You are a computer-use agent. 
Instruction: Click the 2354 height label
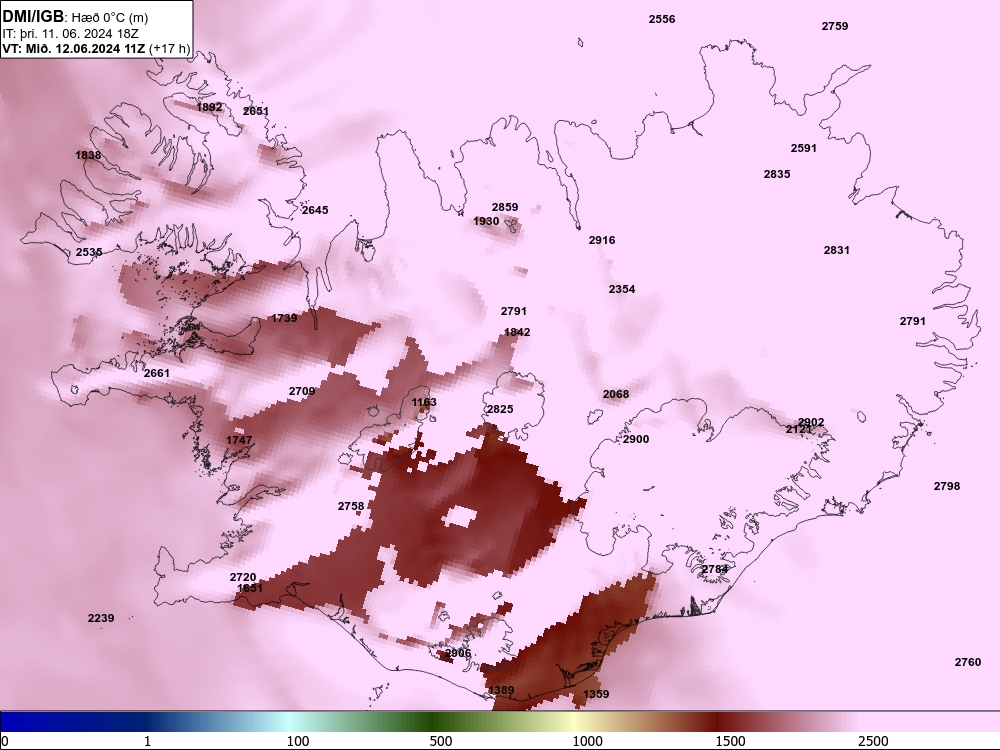point(622,289)
